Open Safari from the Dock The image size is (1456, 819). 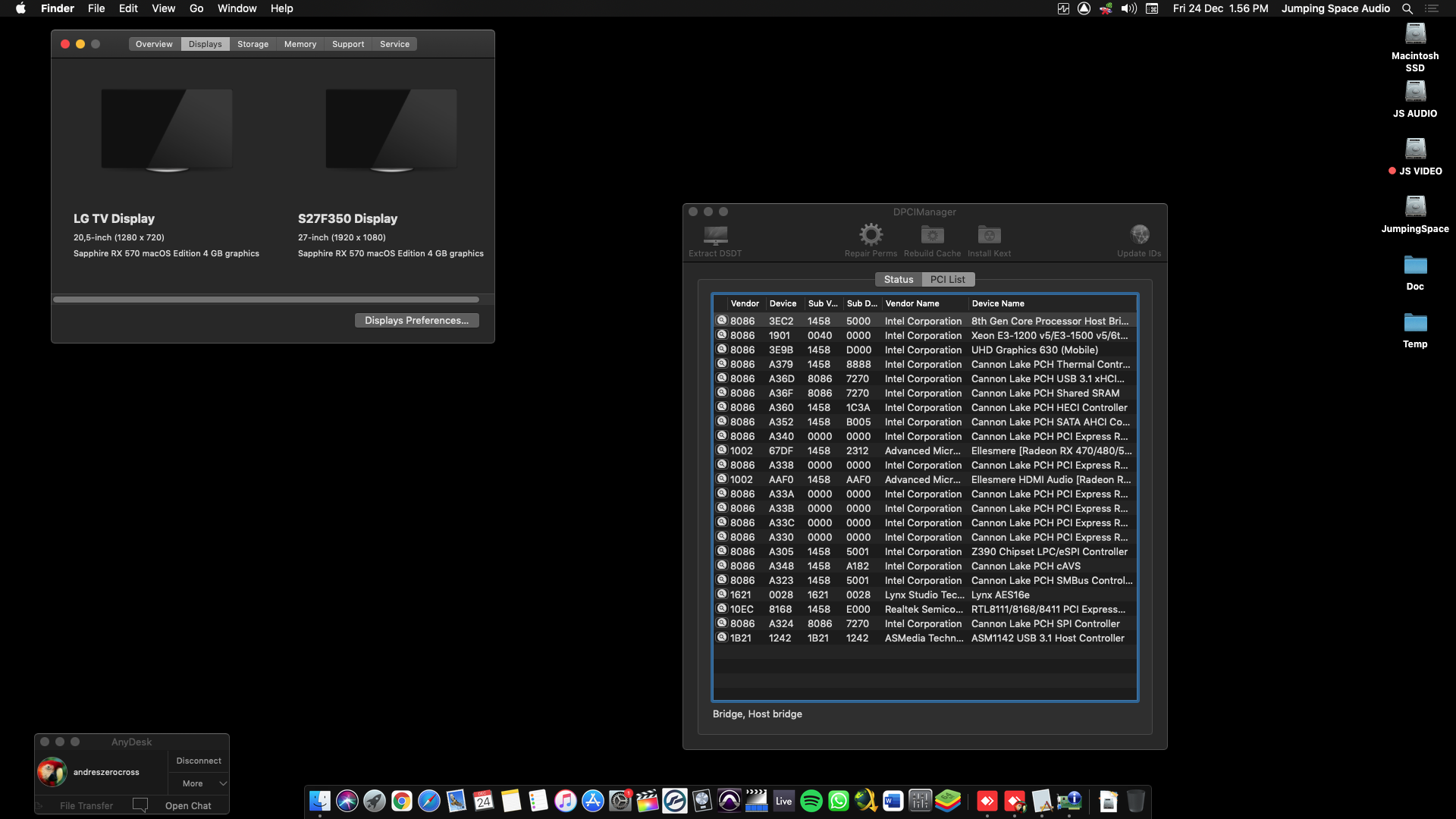[428, 801]
